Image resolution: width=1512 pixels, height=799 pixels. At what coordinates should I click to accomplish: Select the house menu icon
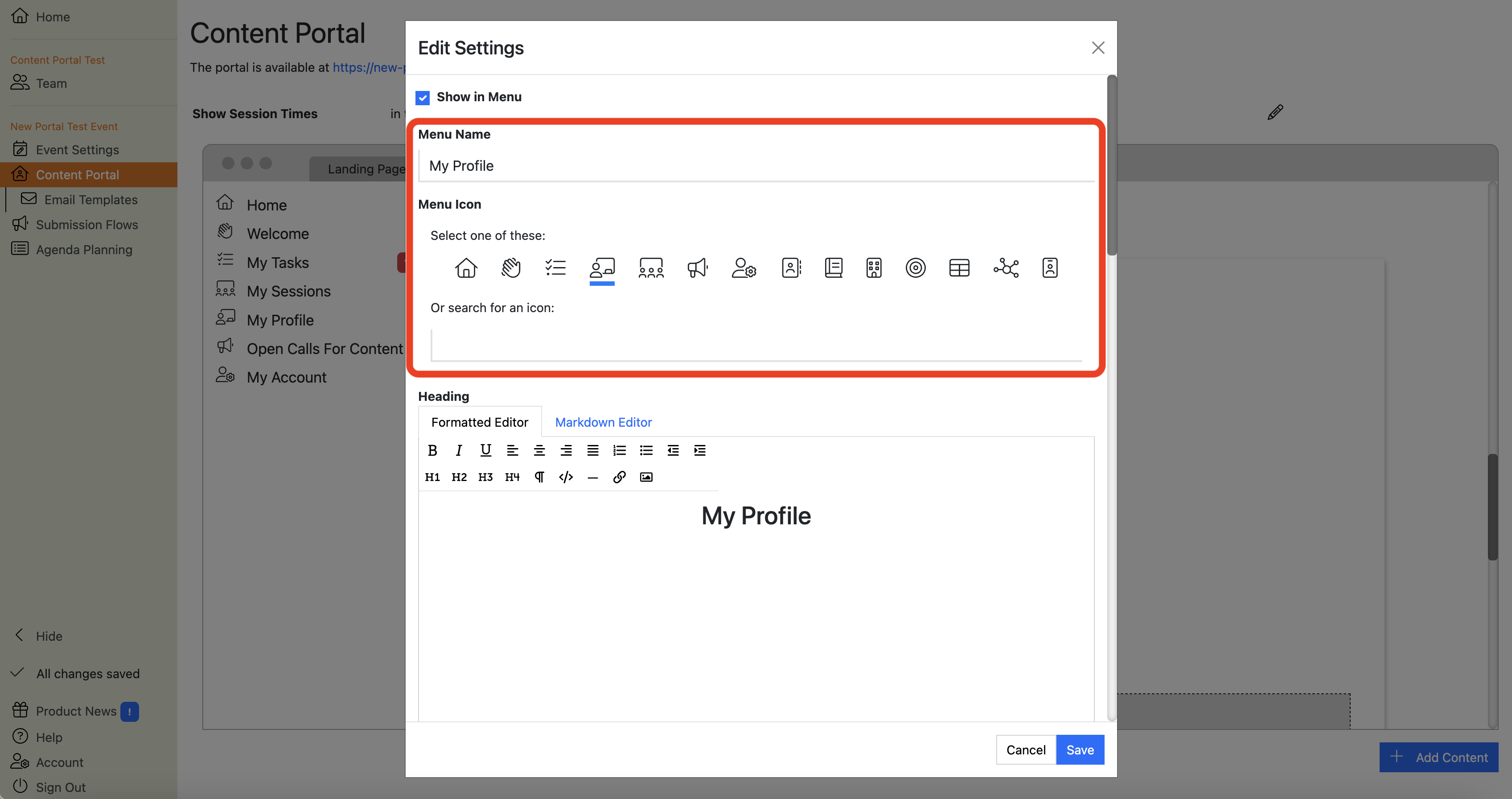point(466,268)
